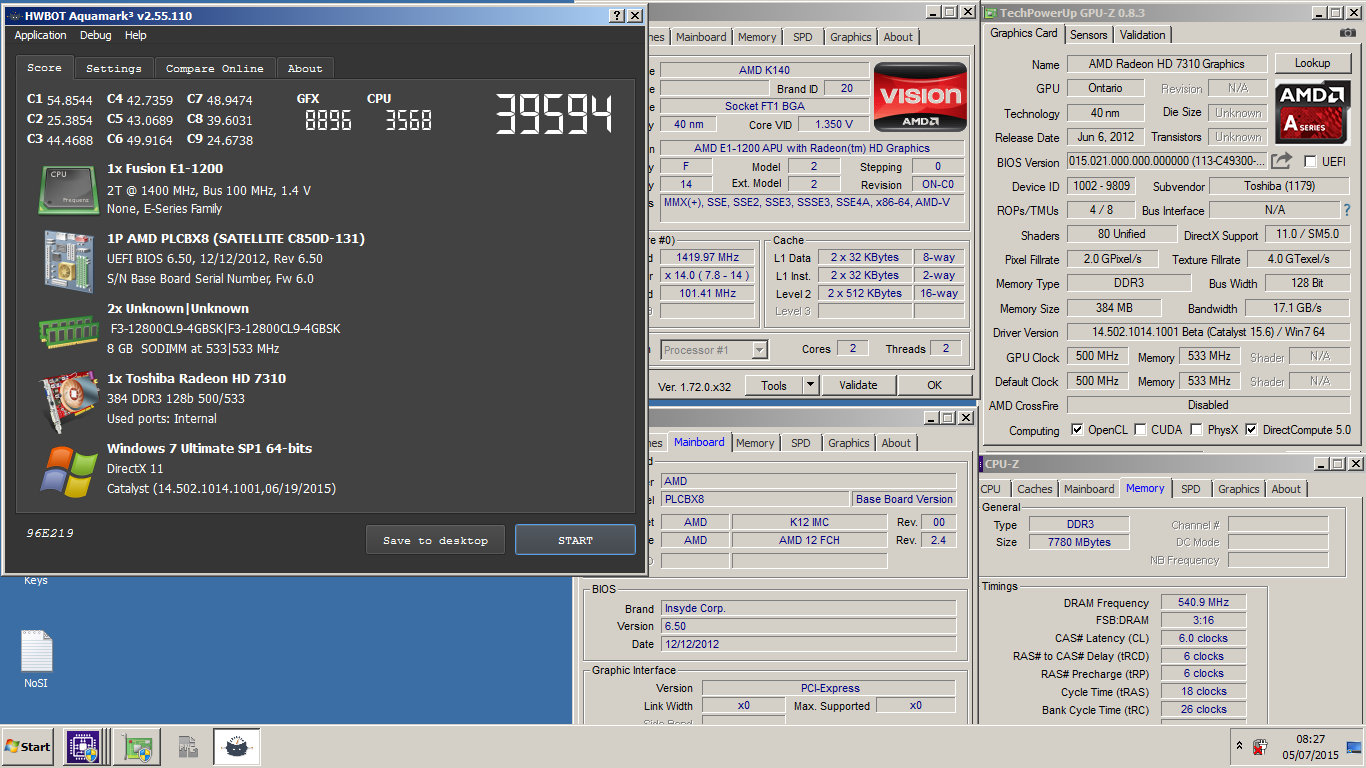Switch to the Compare Online tab
Viewport: 1366px width, 768px height.
pyautogui.click(x=215, y=68)
